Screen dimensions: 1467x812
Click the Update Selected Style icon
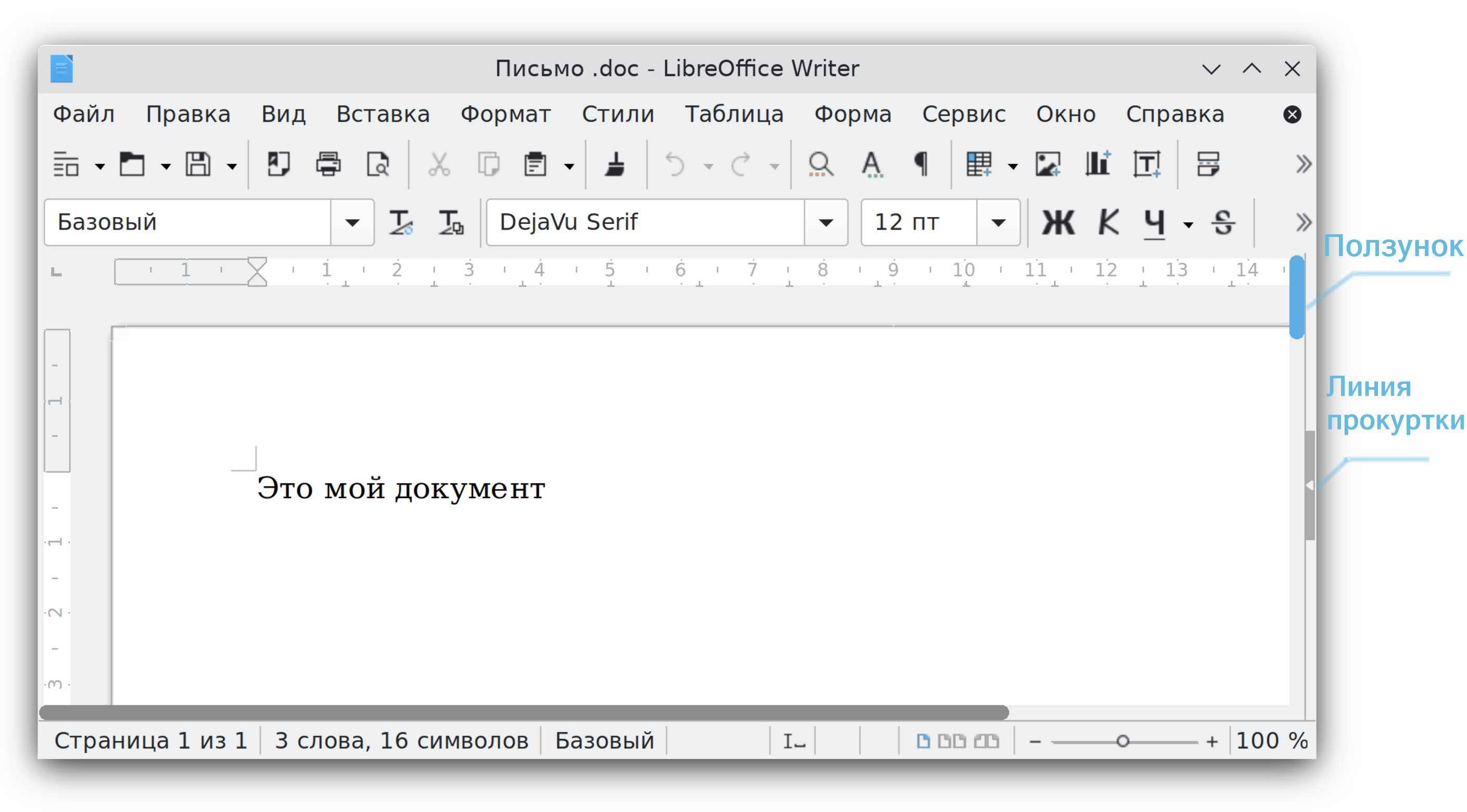(401, 223)
